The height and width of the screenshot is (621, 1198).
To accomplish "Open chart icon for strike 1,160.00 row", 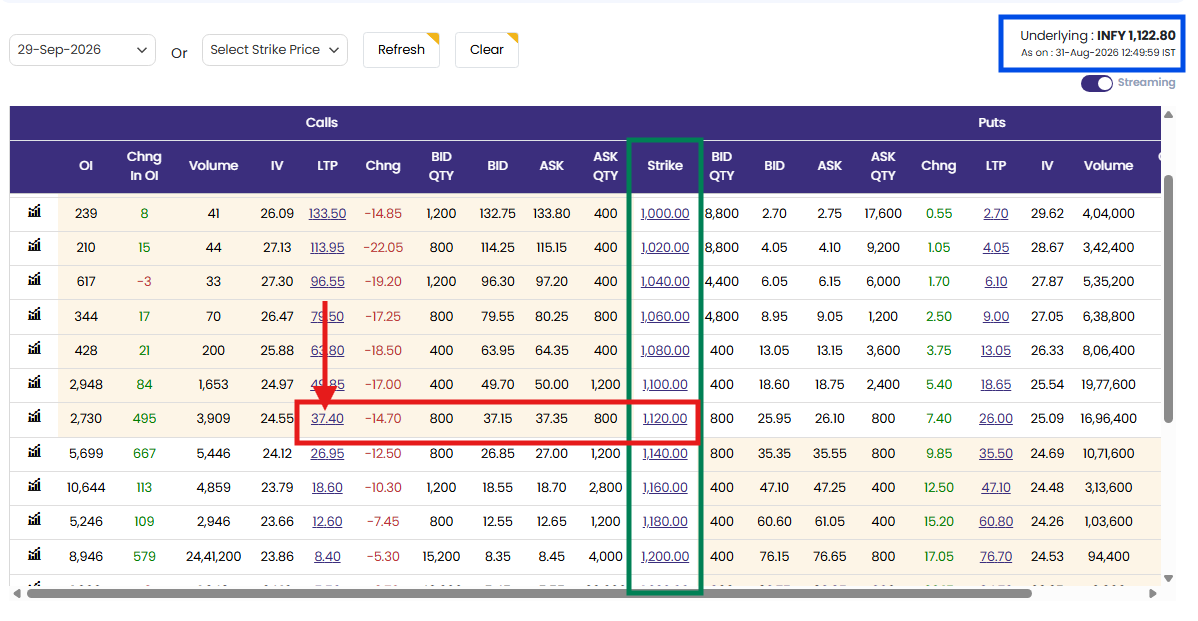I will click(x=34, y=485).
